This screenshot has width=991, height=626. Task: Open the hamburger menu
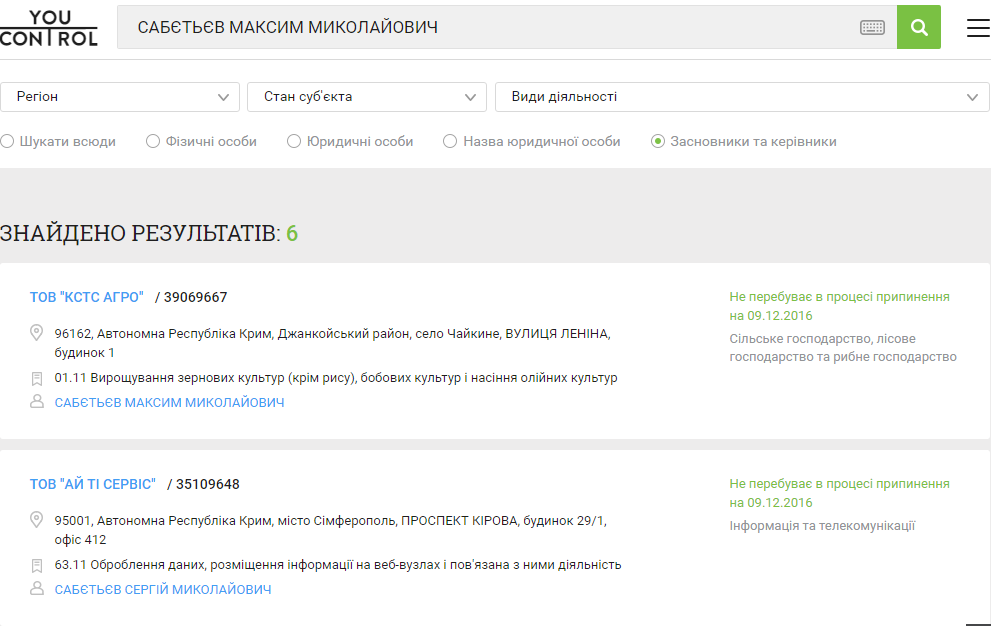coord(977,28)
